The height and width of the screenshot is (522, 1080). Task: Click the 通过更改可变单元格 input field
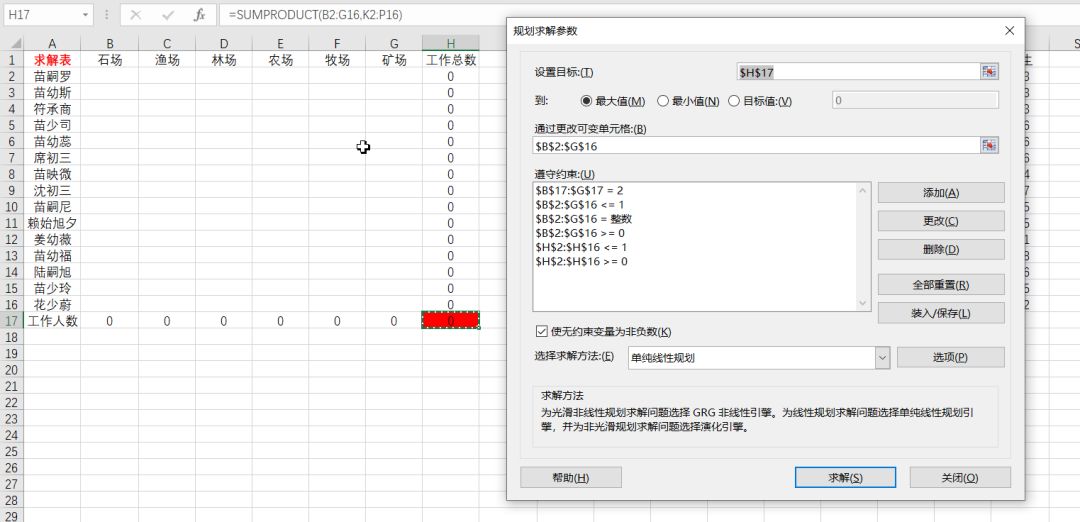coord(756,145)
